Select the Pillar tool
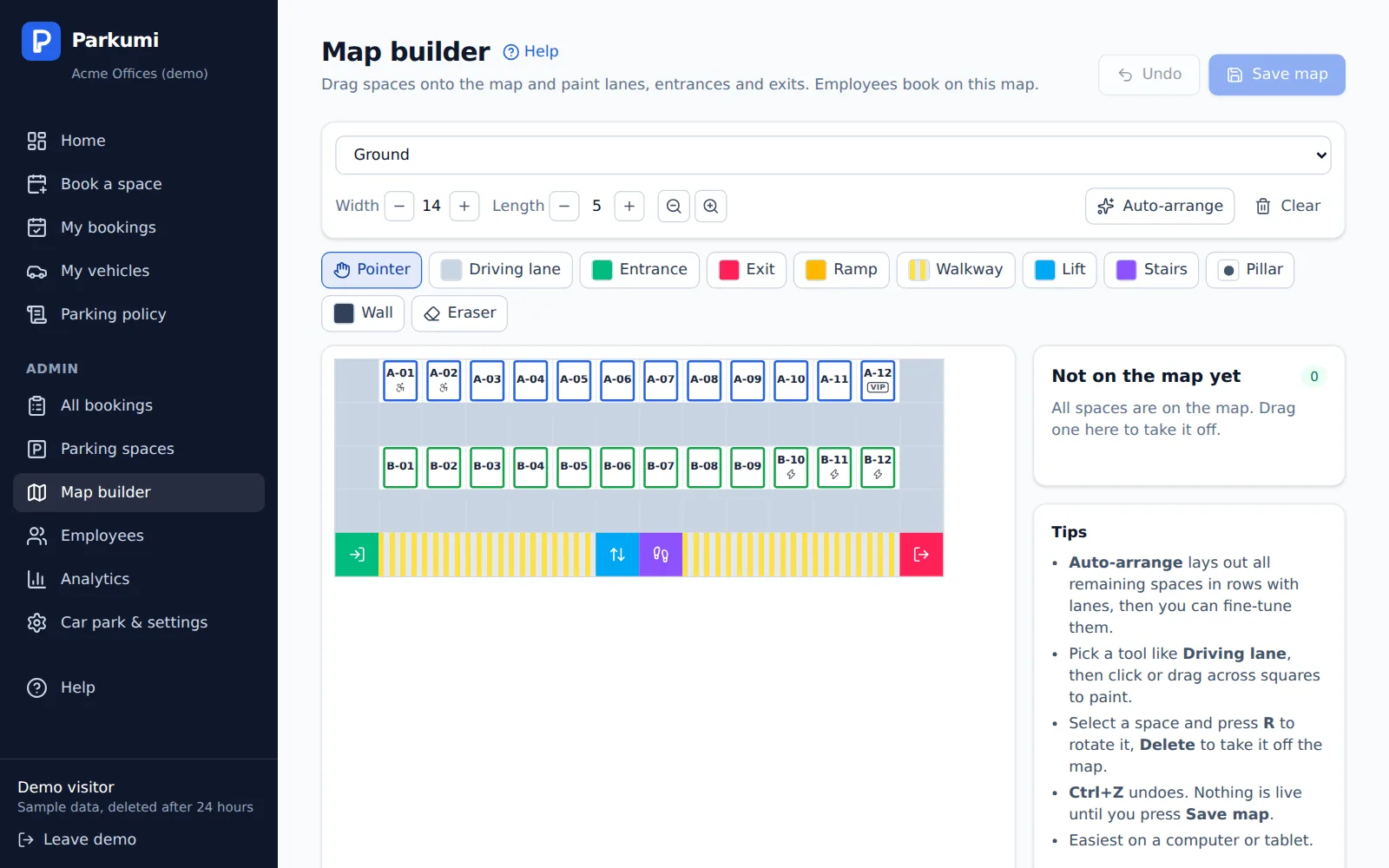This screenshot has width=1389, height=868. point(1250,270)
